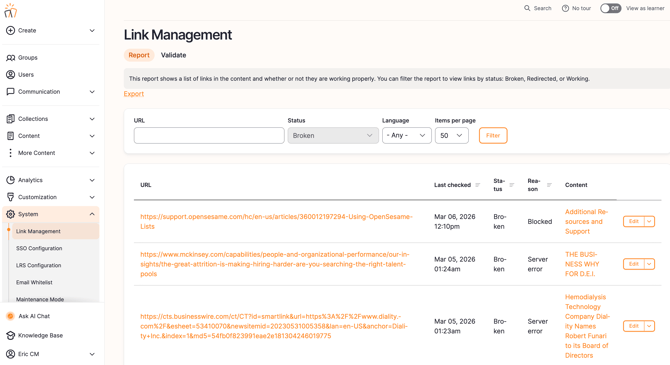
Task: Click the Filter button
Action: pos(493,135)
